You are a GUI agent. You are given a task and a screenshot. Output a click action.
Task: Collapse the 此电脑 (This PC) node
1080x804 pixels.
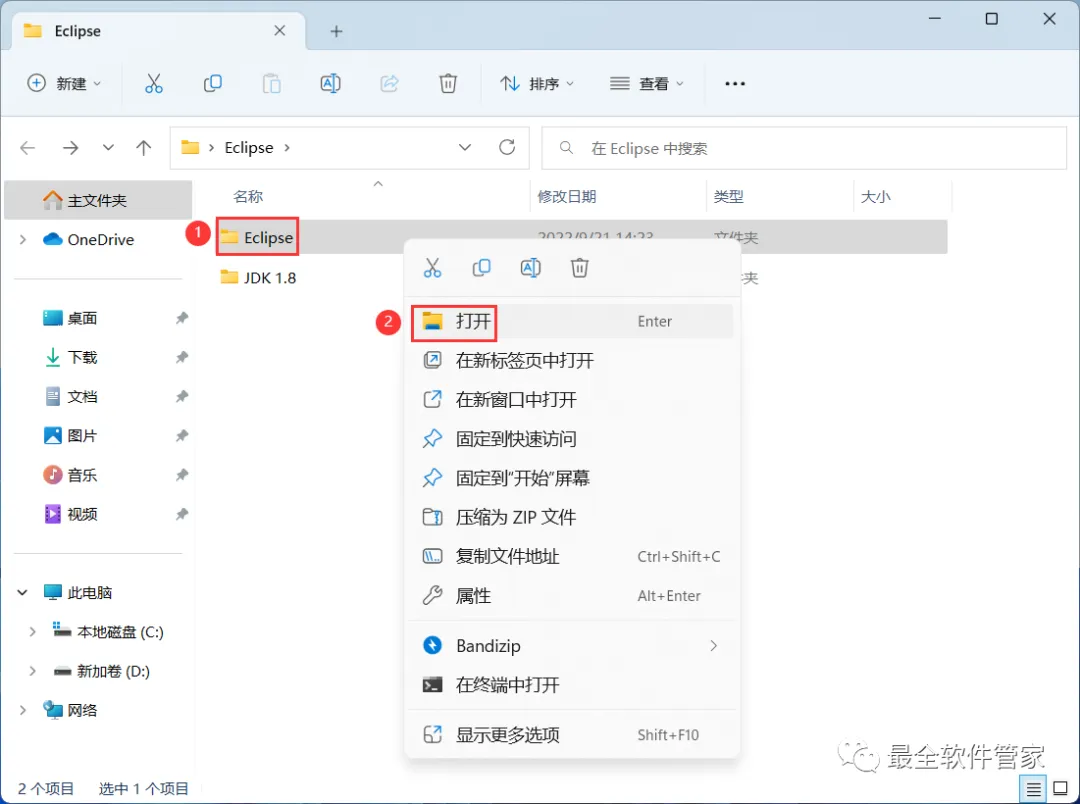pyautogui.click(x=23, y=592)
